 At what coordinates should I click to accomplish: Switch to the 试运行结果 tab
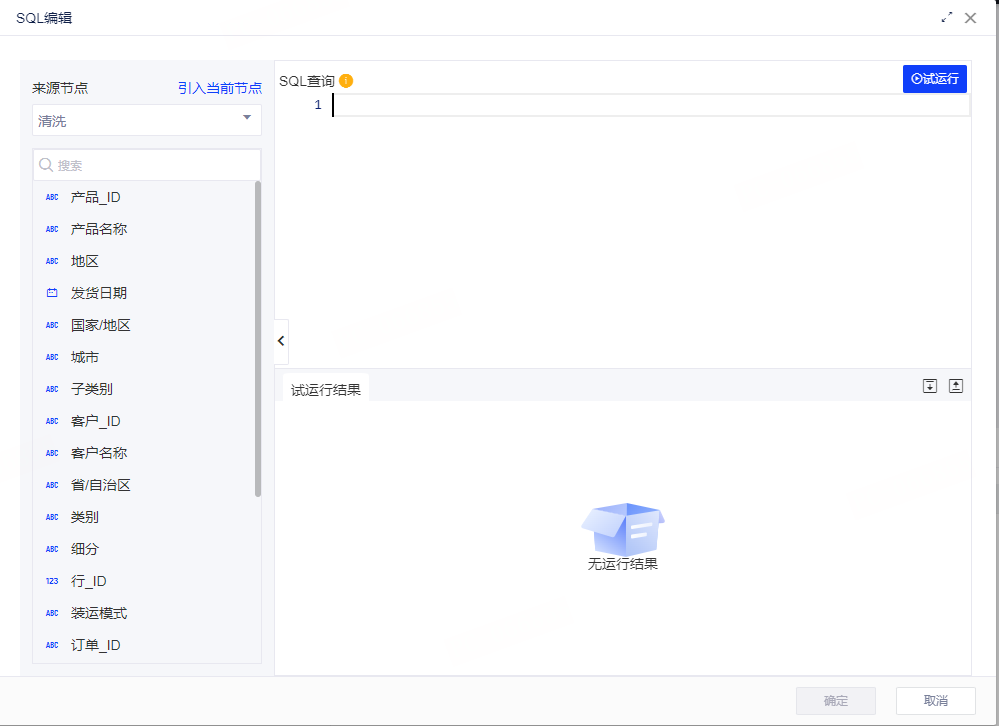pos(325,390)
